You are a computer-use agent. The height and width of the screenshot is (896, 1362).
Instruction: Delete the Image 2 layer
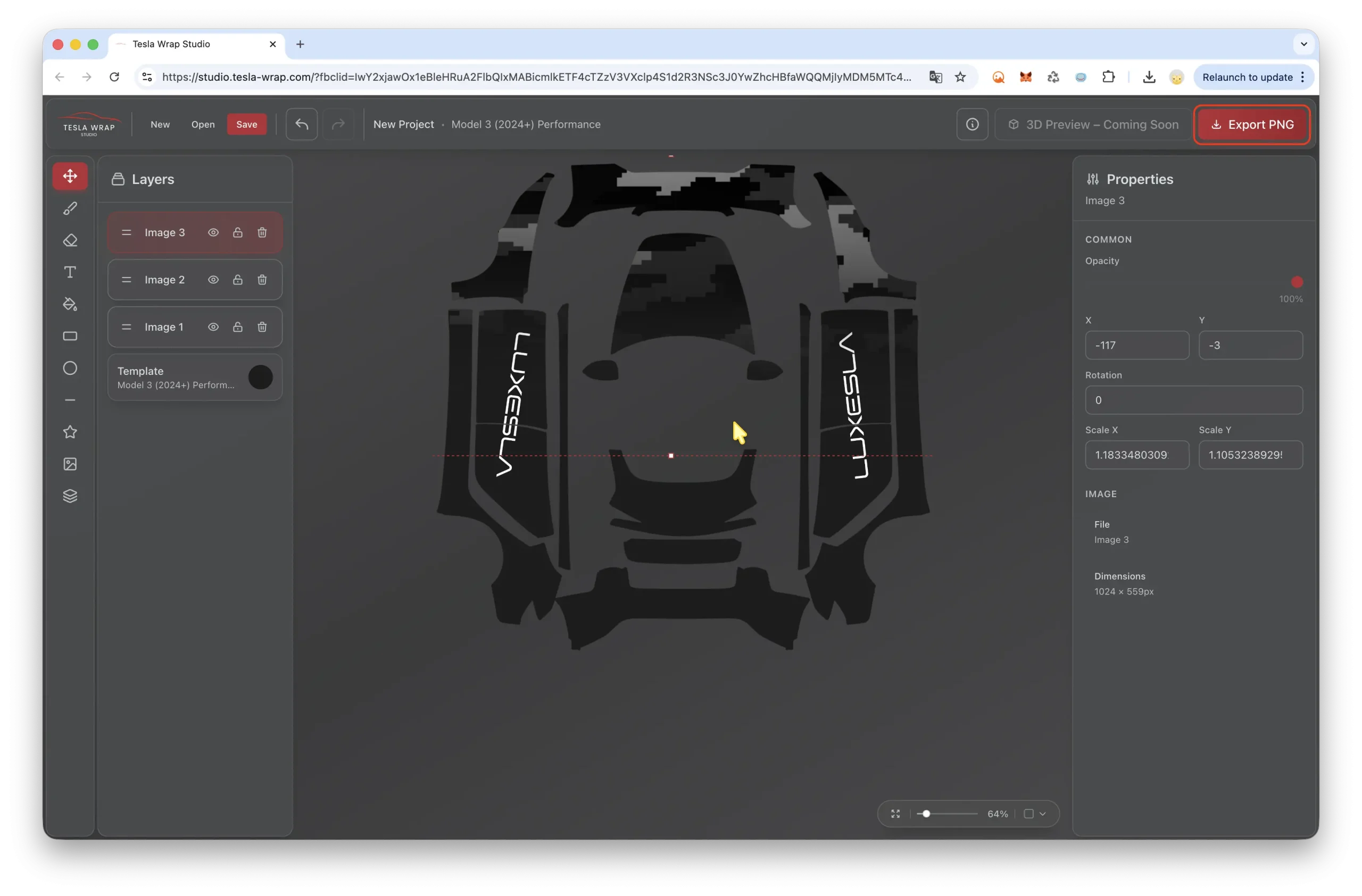point(262,280)
